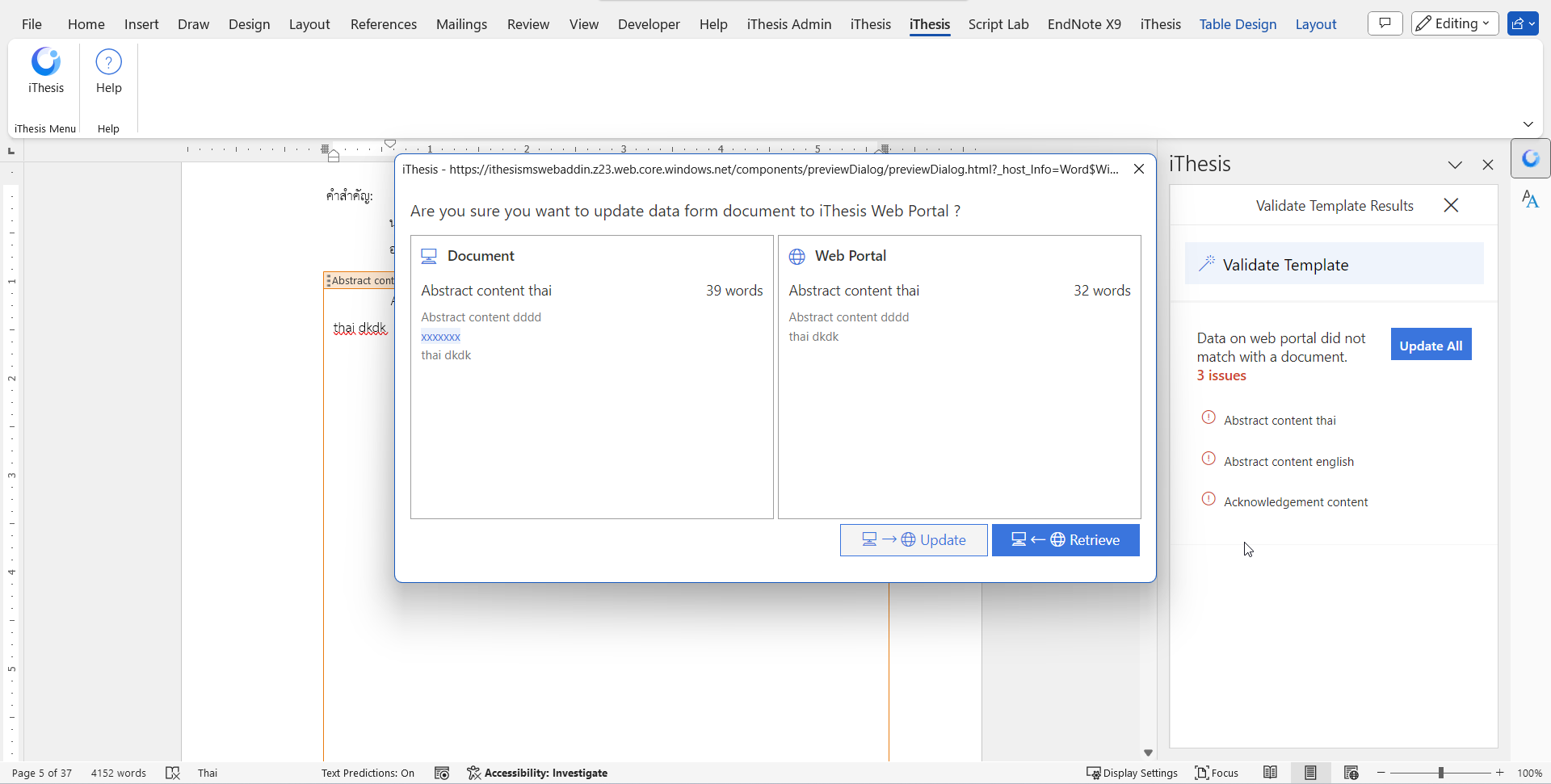Switch to the Table Design tab
Screen dimensions: 1551x784
1238,24
